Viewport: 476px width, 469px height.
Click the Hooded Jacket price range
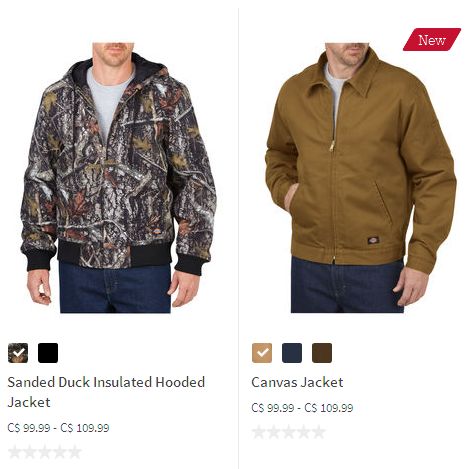click(58, 428)
